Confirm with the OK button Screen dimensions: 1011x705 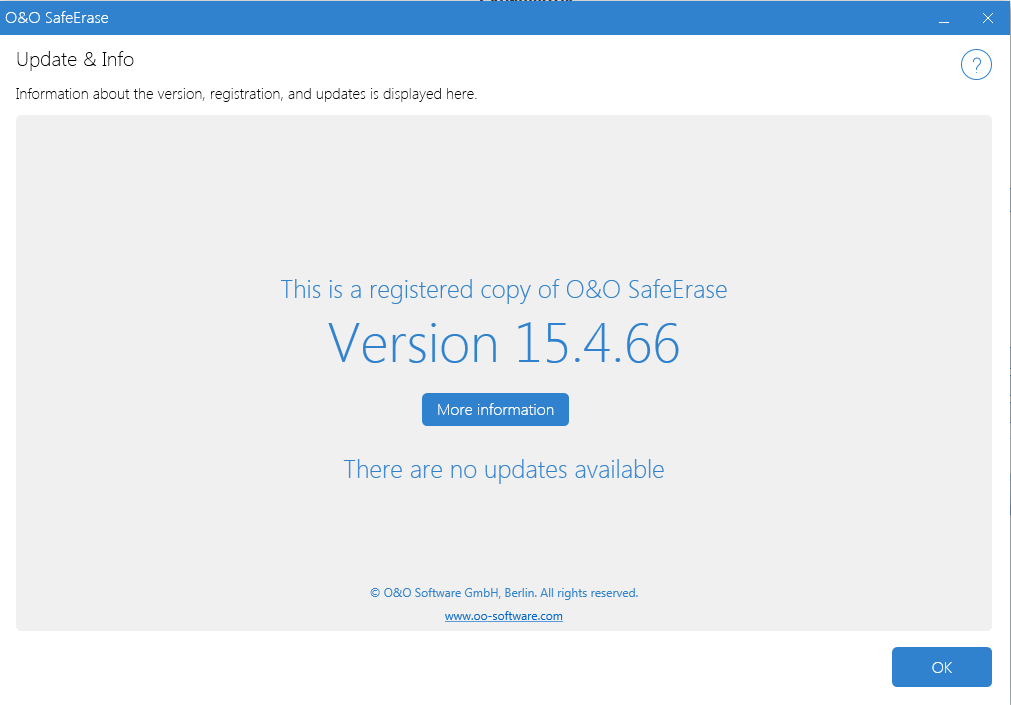click(941, 667)
